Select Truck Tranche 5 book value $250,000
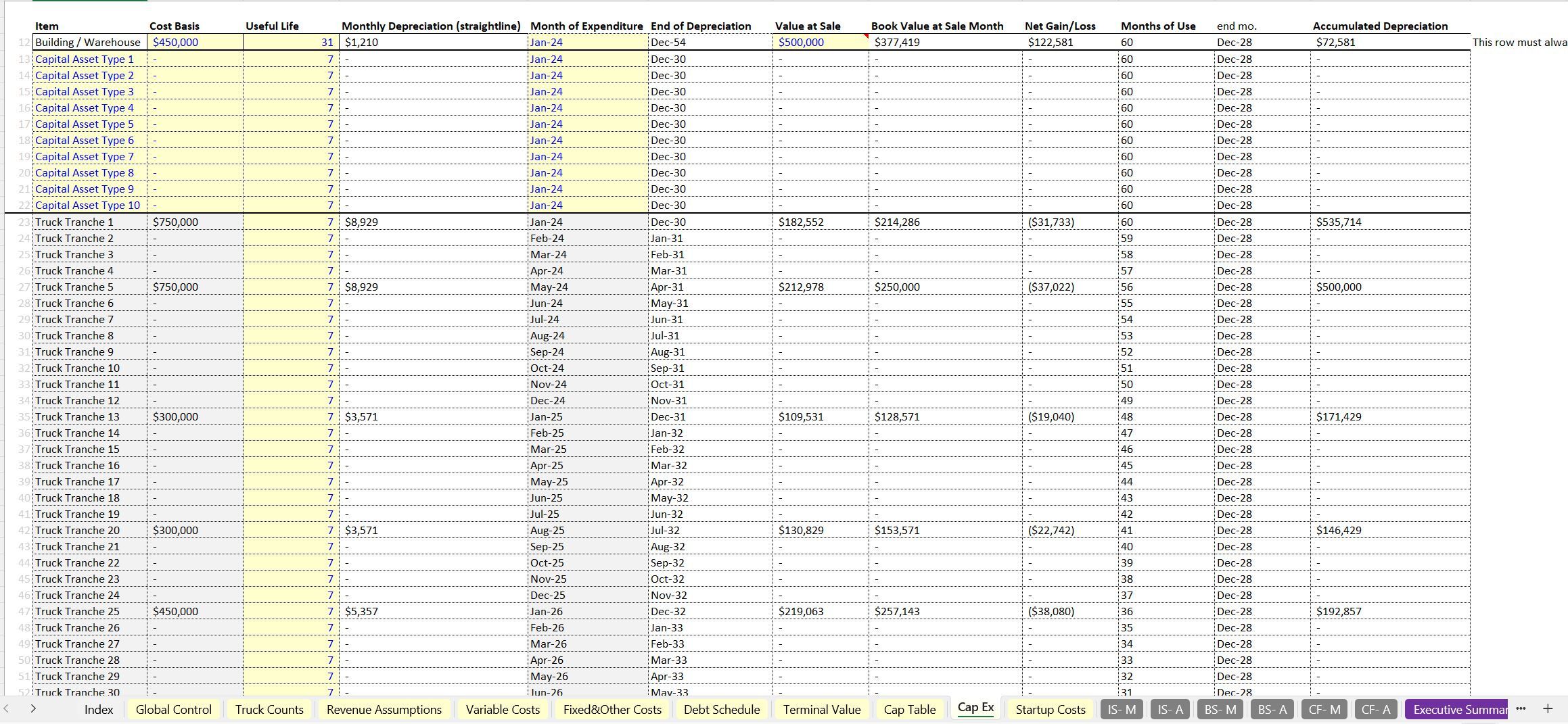 946,287
